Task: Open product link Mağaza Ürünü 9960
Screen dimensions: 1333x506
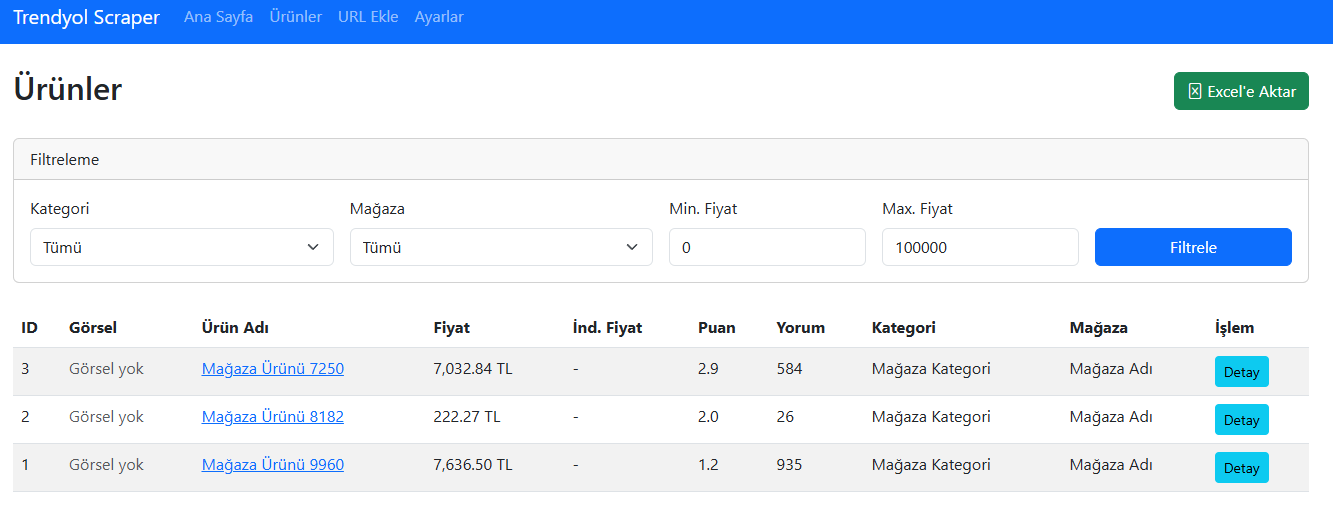Action: pyautogui.click(x=273, y=465)
